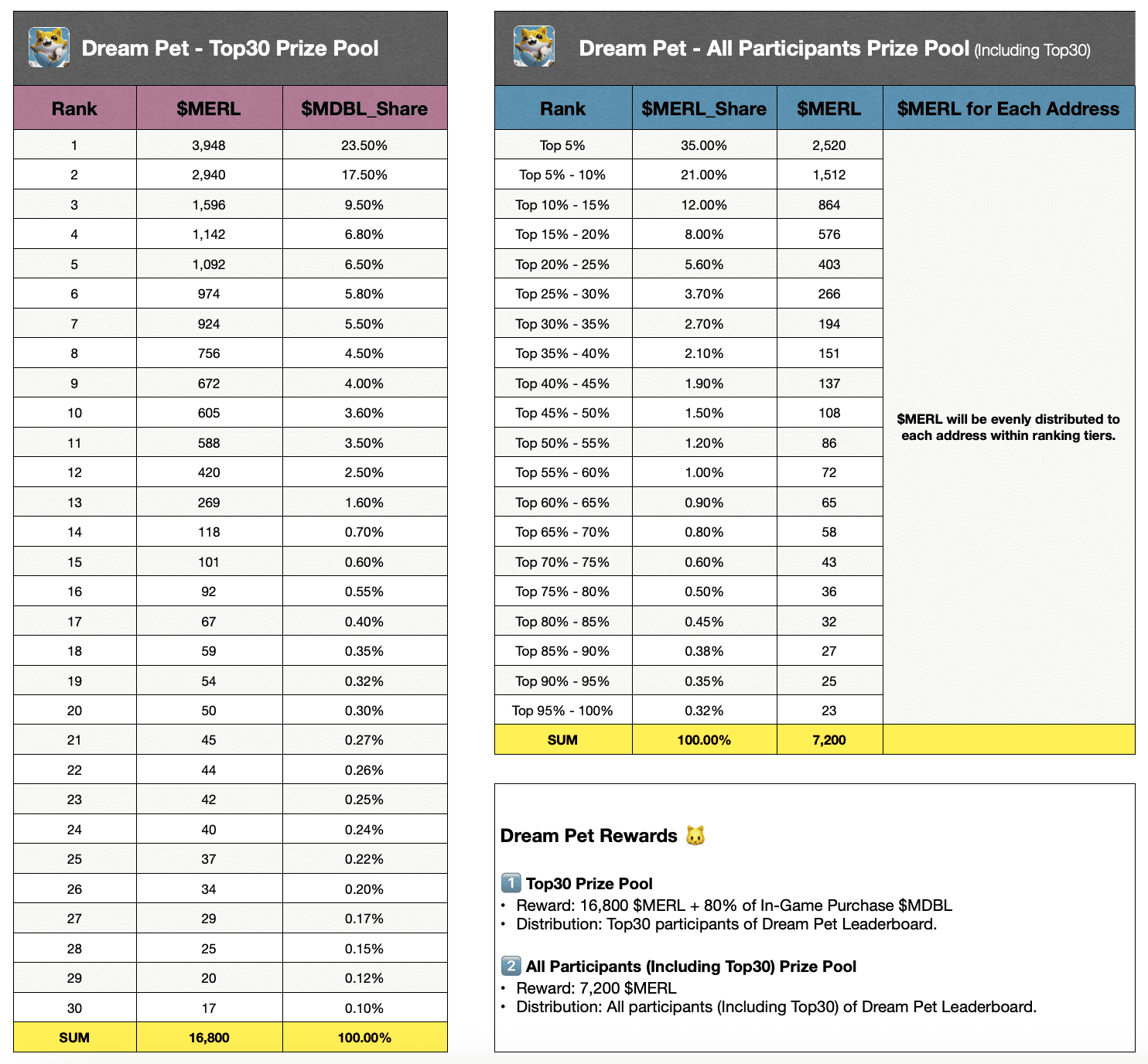
Task: Select the $MERL_Share column header
Action: pos(703,108)
